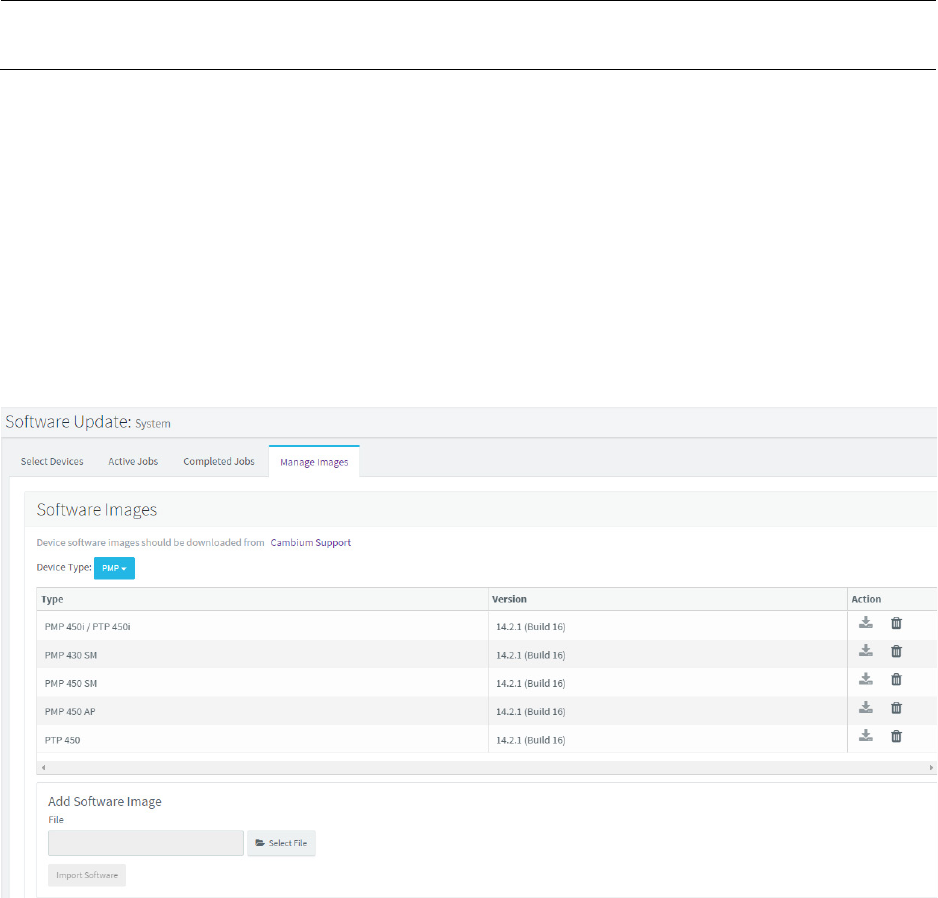Select the PTP 450 row text

click(62, 740)
